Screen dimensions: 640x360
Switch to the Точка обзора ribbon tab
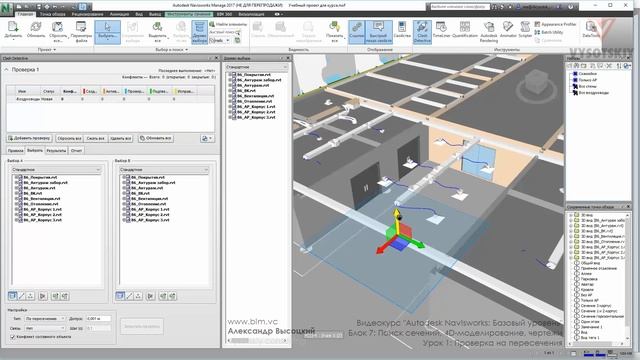click(53, 14)
